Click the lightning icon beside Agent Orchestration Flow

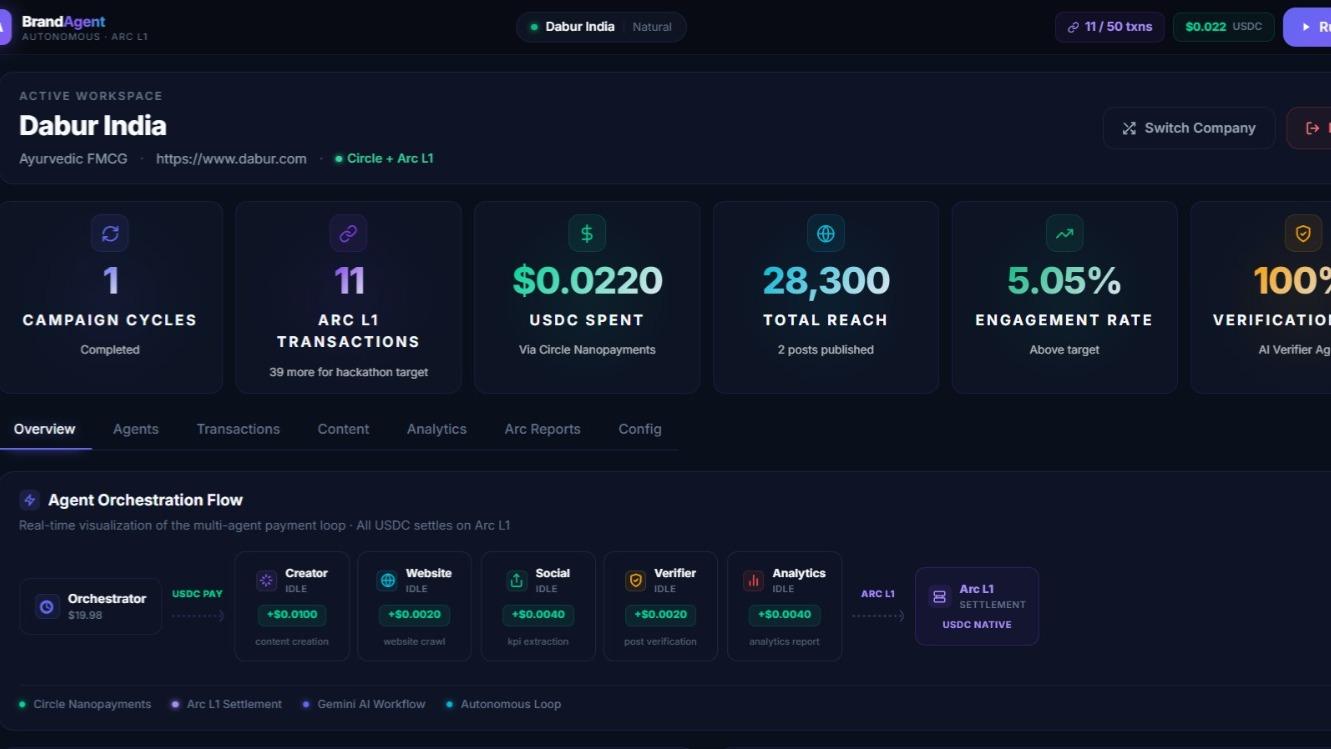29,500
